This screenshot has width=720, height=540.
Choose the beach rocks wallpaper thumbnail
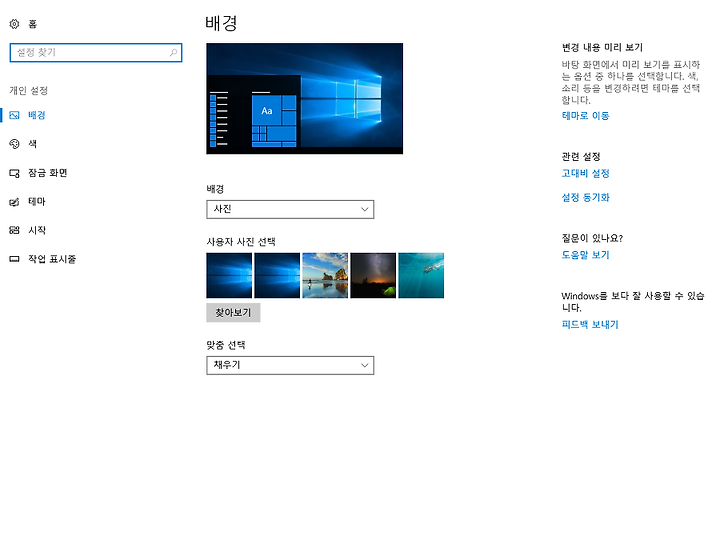325,276
